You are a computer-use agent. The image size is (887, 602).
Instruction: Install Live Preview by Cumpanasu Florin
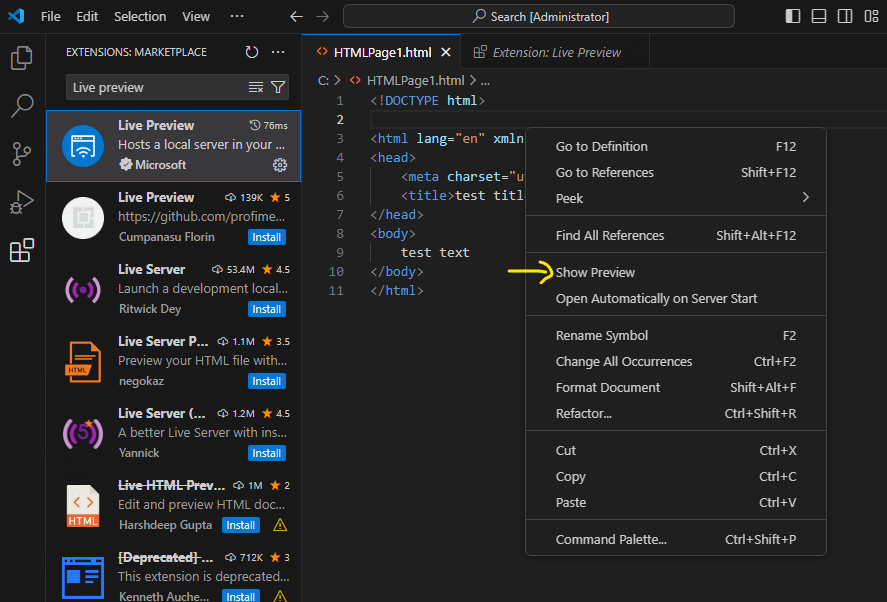pos(267,237)
